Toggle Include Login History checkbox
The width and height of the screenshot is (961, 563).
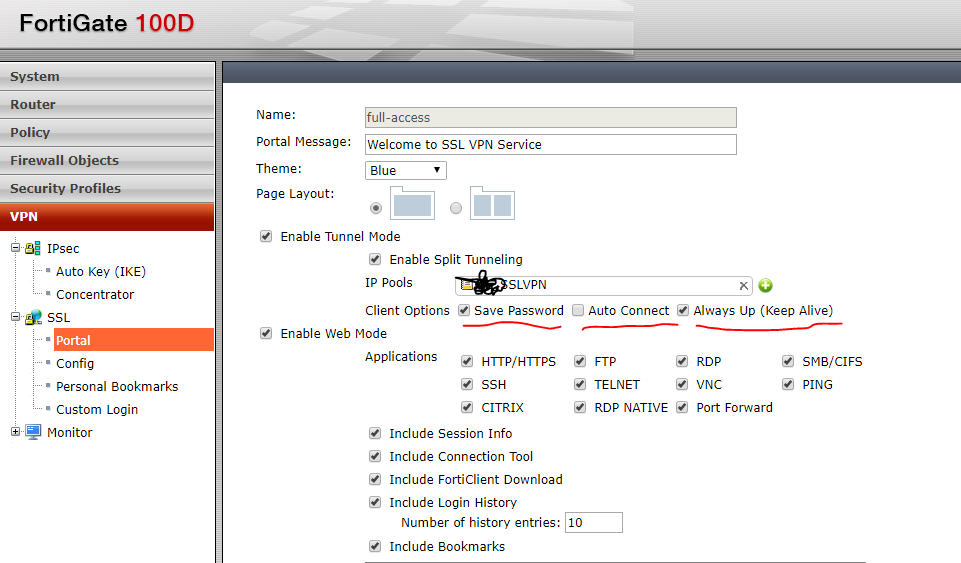pyautogui.click(x=375, y=502)
